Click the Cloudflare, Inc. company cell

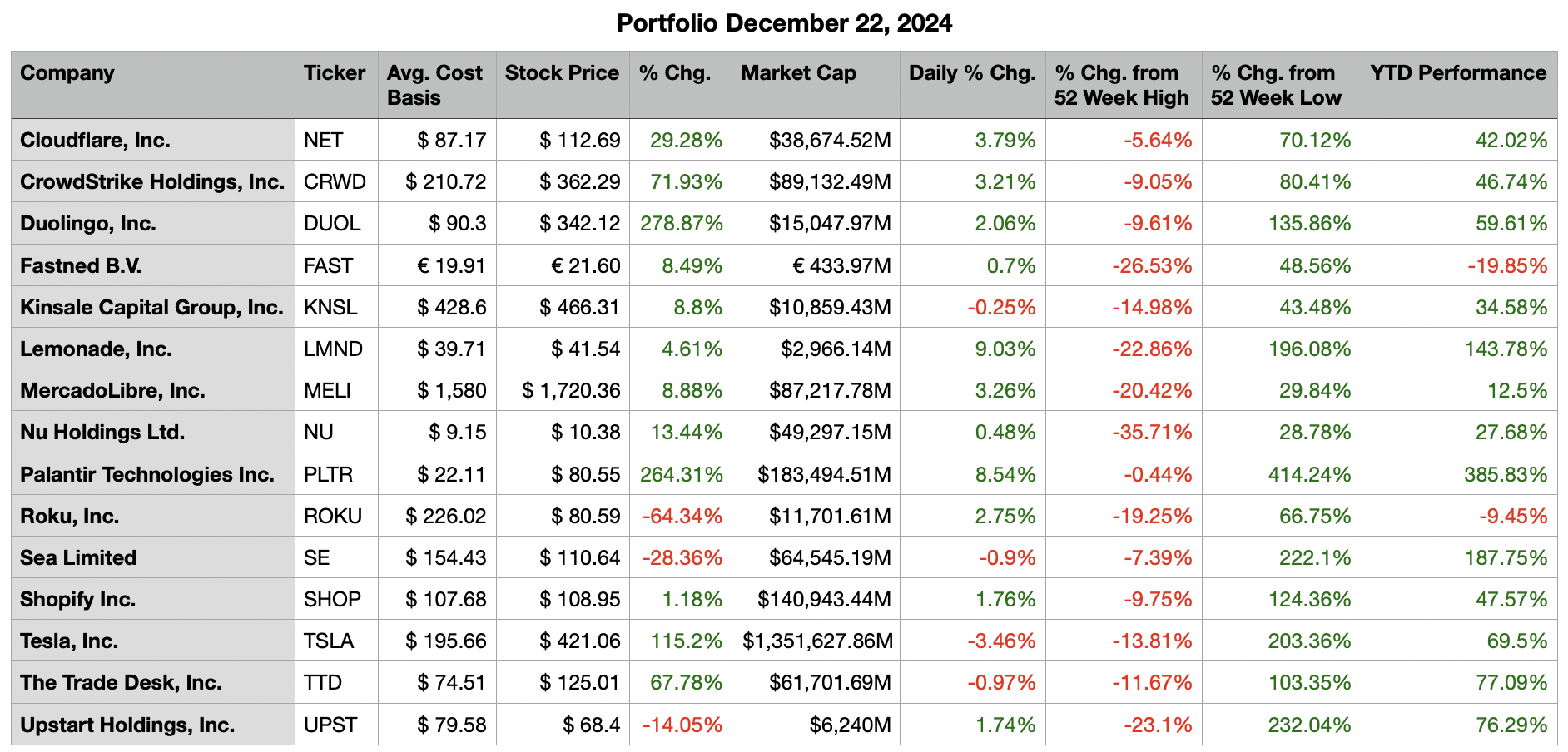95,141
